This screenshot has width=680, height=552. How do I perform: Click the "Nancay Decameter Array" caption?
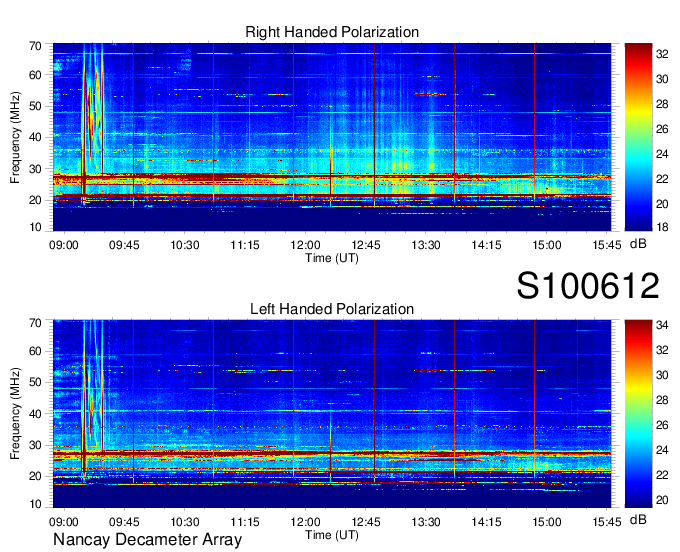click(x=147, y=539)
